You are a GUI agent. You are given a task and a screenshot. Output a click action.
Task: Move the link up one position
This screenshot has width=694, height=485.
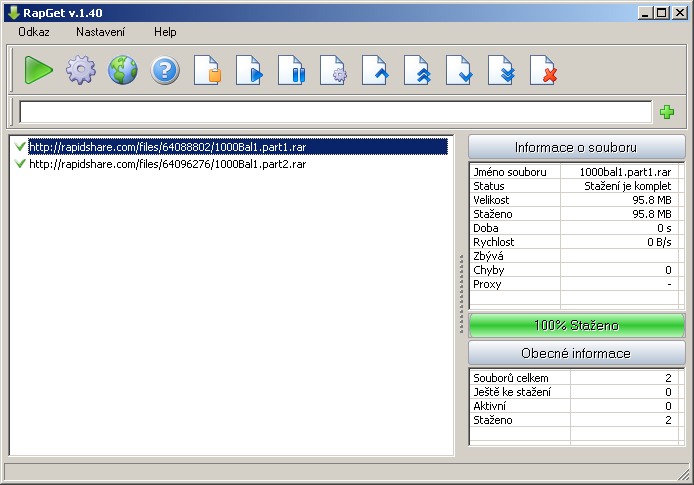tap(375, 70)
